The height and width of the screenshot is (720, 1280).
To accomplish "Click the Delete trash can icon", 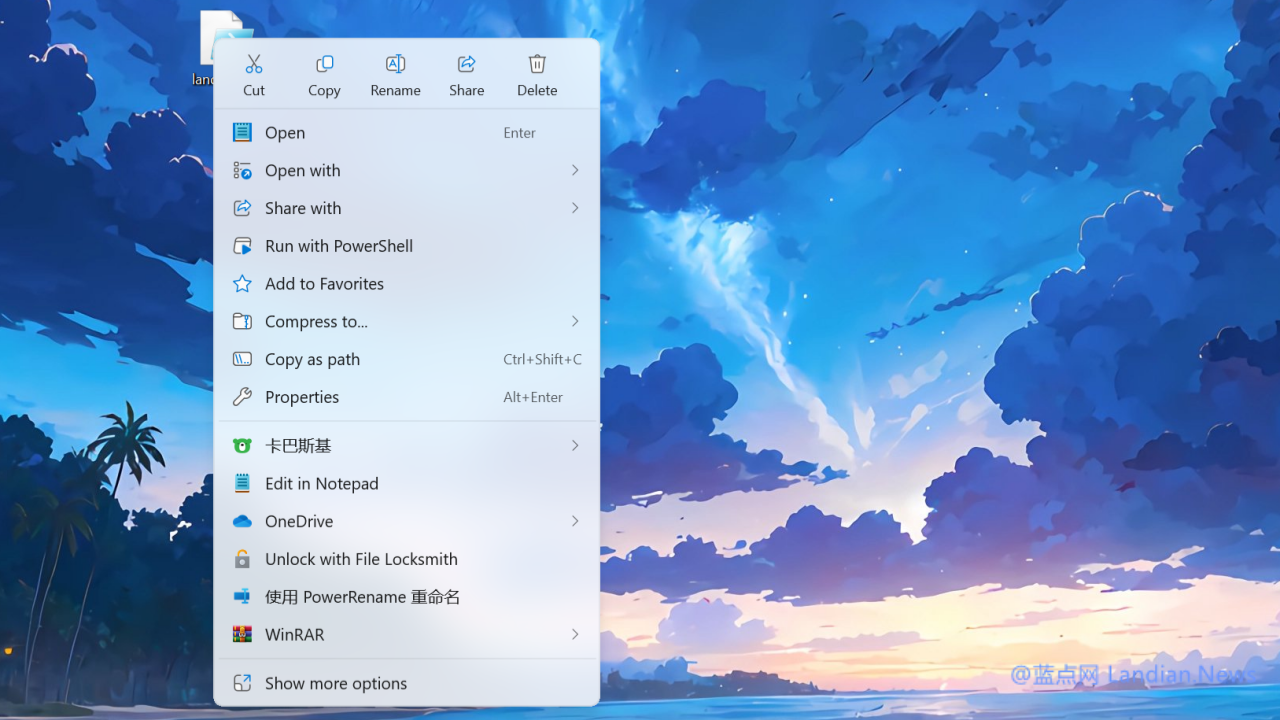I will tap(537, 65).
